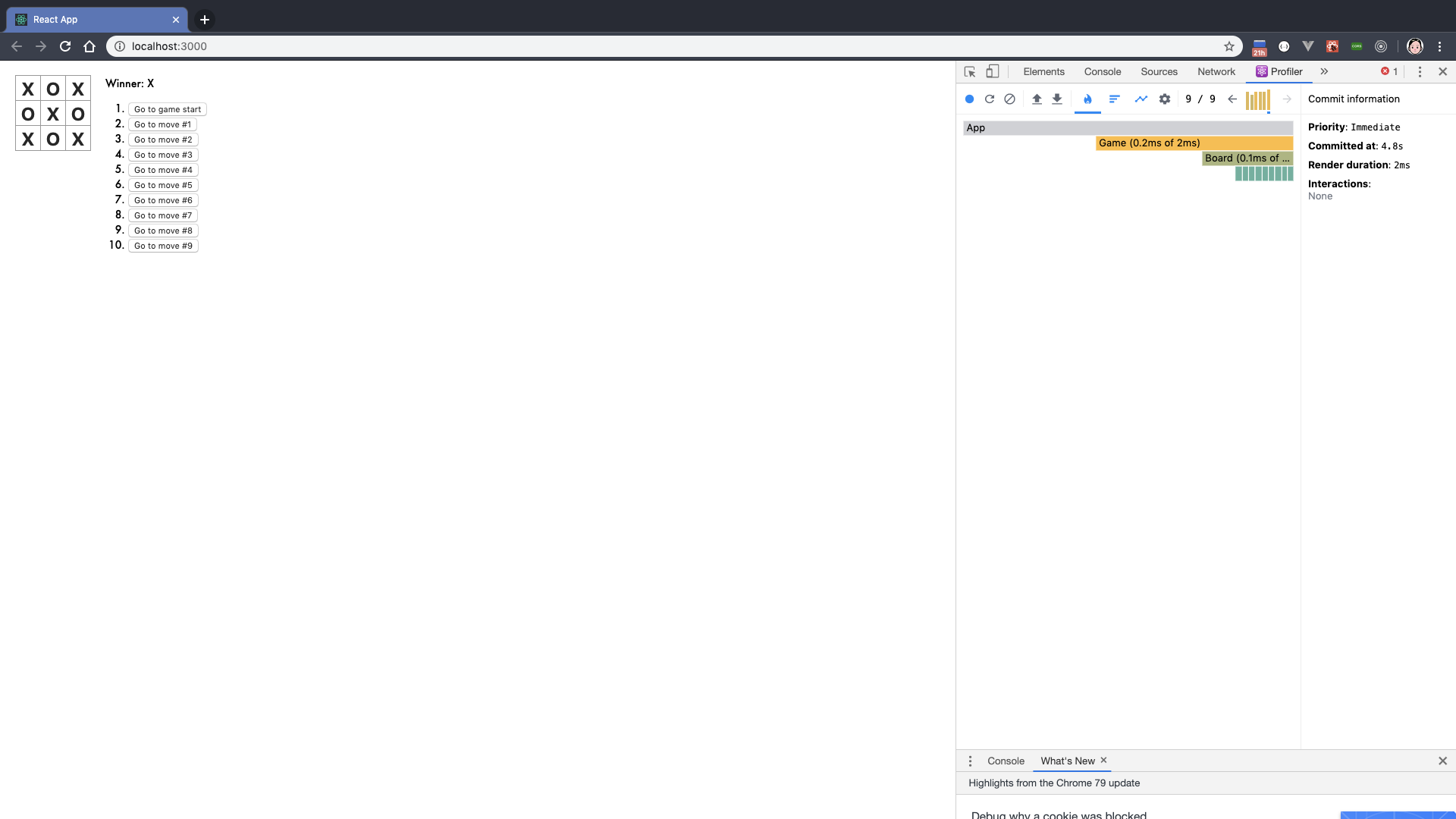The image size is (1456, 819).
Task: Select previous commit arrow
Action: [x=1232, y=99]
